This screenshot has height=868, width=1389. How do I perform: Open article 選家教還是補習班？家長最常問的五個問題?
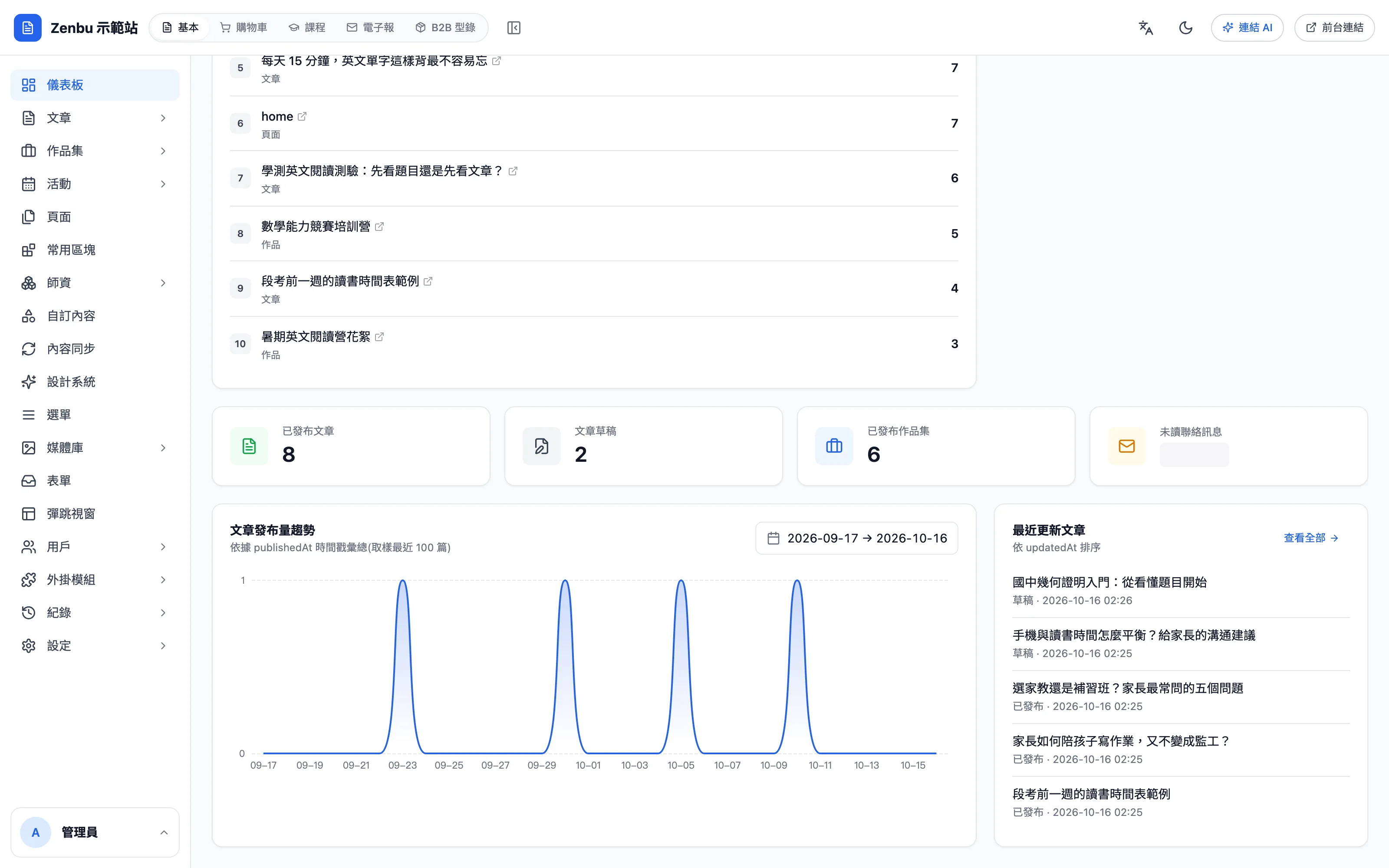[x=1128, y=688]
